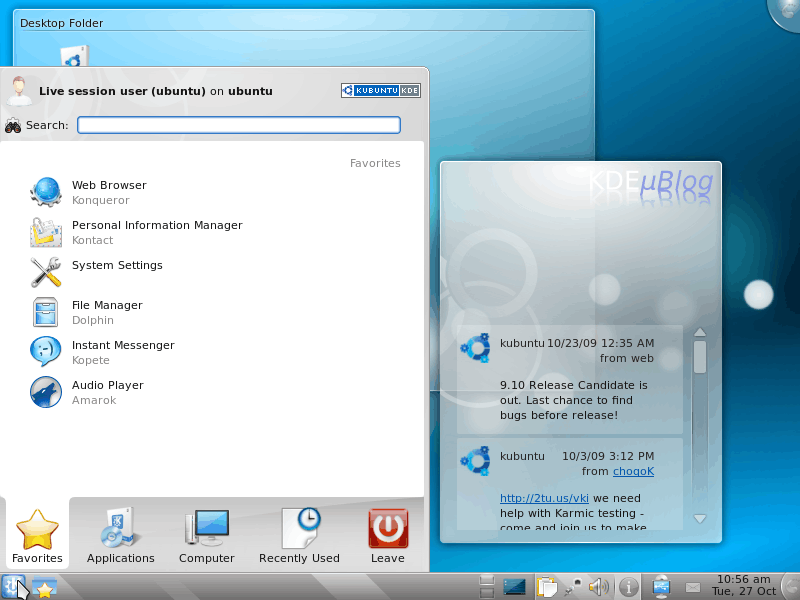The height and width of the screenshot is (600, 800).
Task: Click the Kubuntu KDE branding badge
Action: point(381,90)
